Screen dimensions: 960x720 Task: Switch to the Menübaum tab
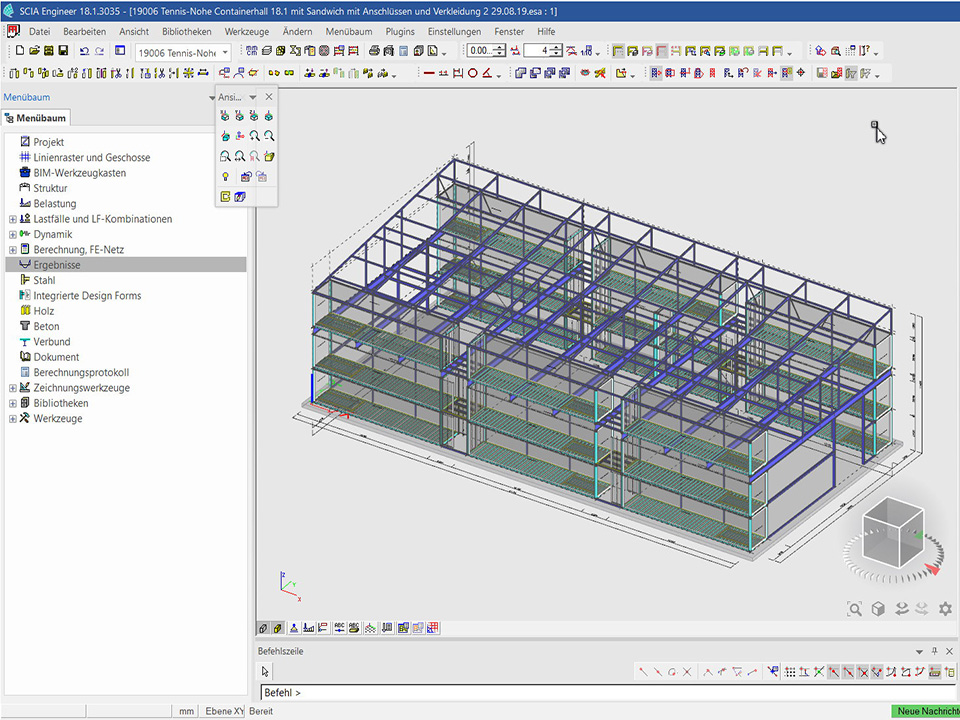pyautogui.click(x=36, y=118)
